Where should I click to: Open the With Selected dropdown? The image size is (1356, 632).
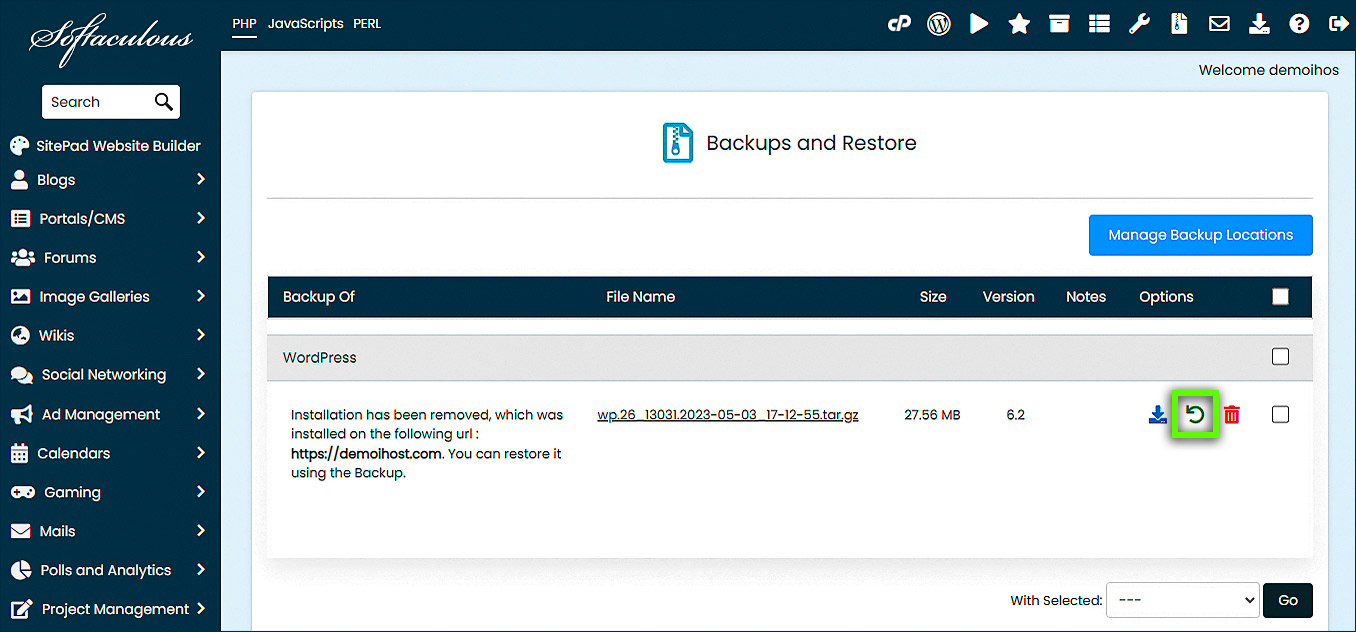tap(1182, 600)
